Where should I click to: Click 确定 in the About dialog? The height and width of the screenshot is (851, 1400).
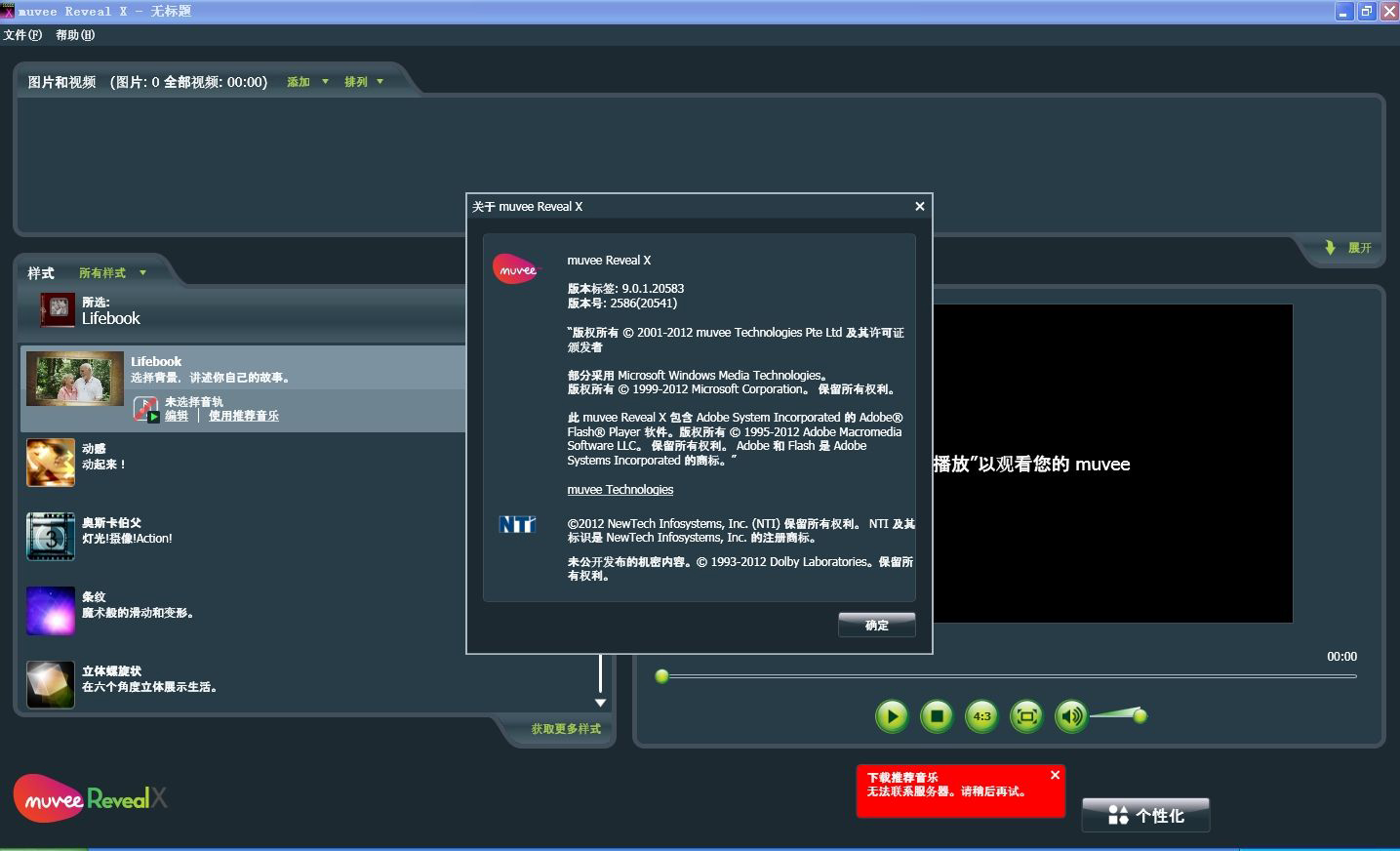(x=876, y=625)
